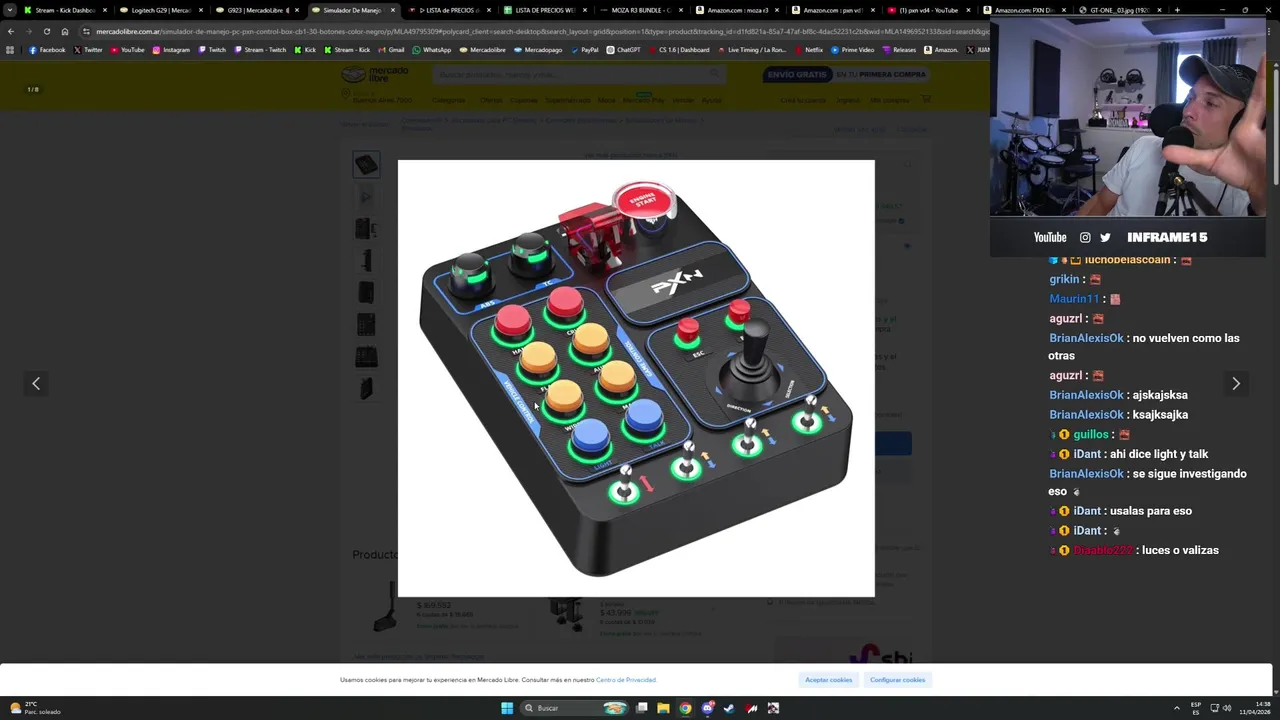The height and width of the screenshot is (720, 1280).
Task: Open a new tab with the plus button
Action: [x=1177, y=10]
